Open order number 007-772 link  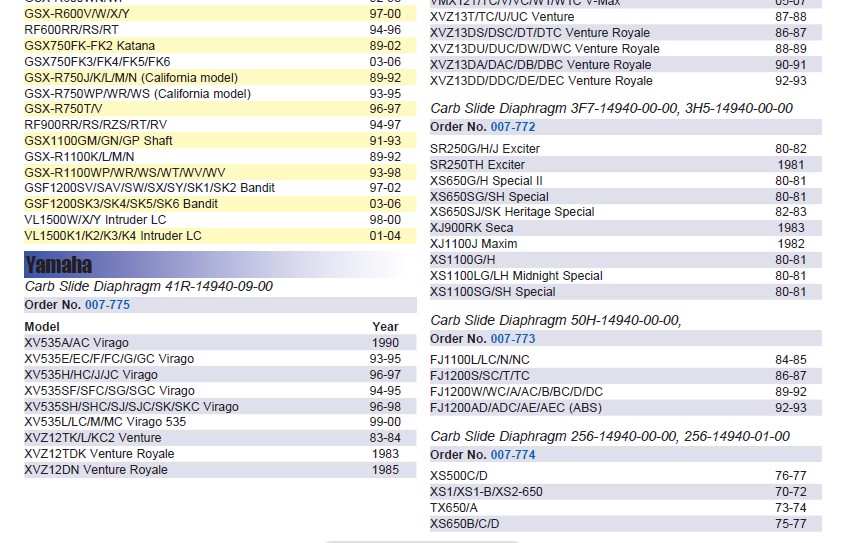click(x=513, y=127)
